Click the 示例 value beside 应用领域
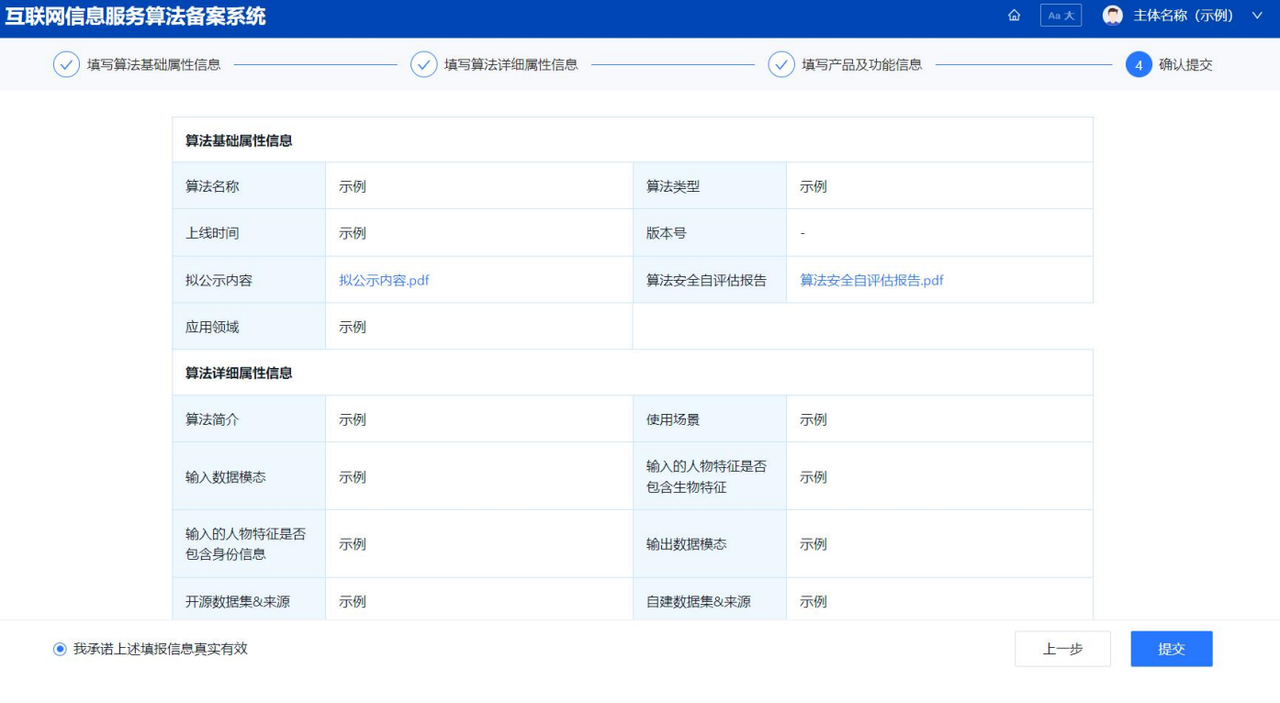 click(x=352, y=327)
